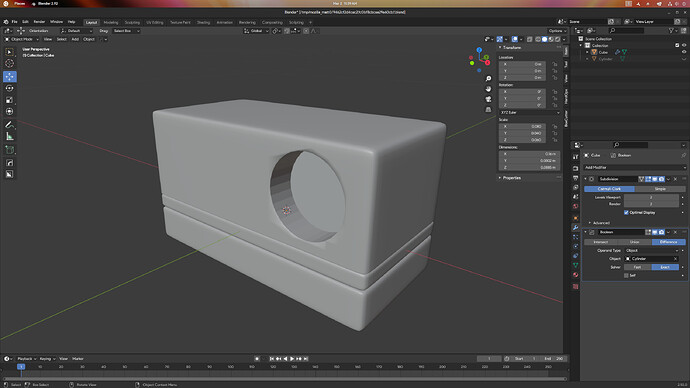Activate the Scale tool
The image size is (690, 388).
pos(9,100)
